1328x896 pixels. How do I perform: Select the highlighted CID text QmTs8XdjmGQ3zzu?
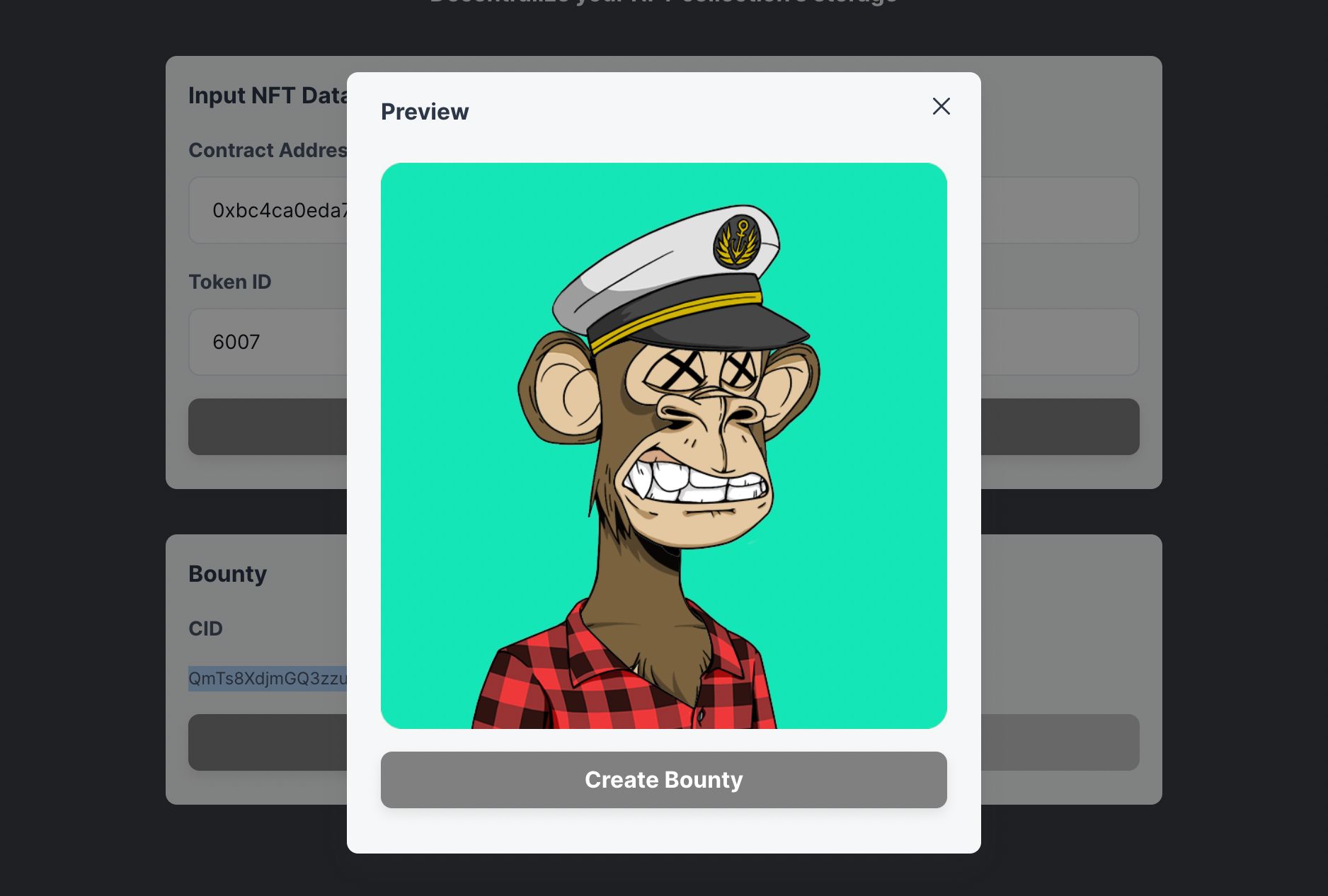tap(268, 678)
